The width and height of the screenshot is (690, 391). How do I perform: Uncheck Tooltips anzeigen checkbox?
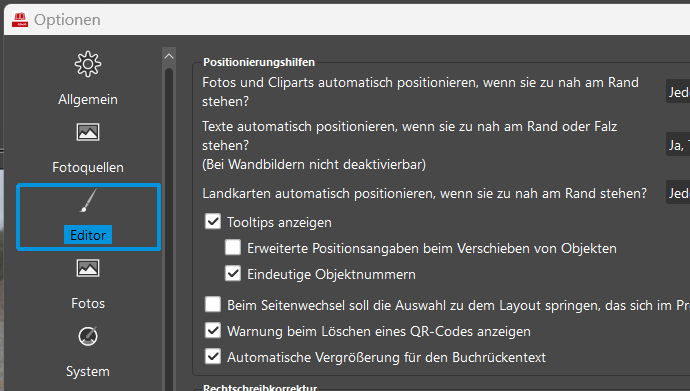213,222
